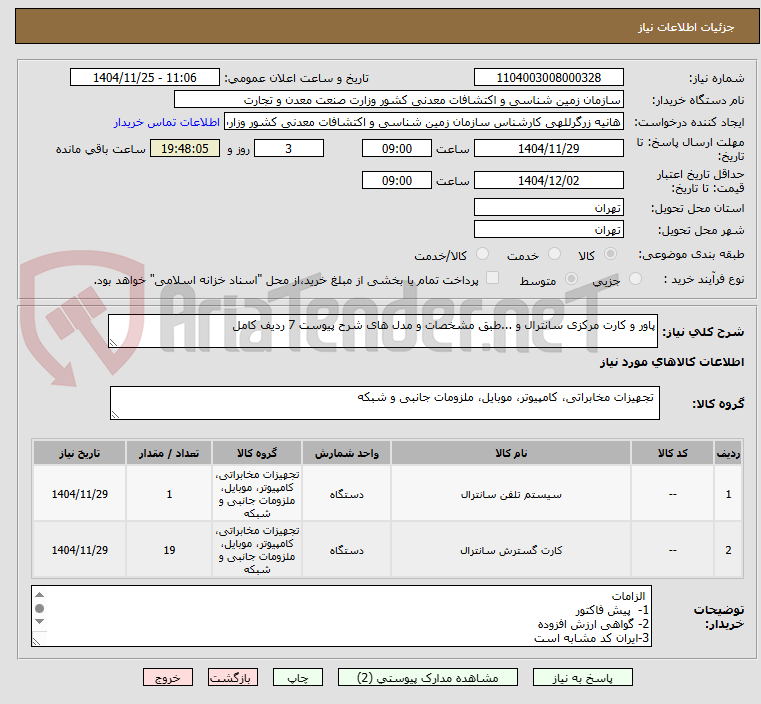Click the 'نام کالا' column header
Viewport: 761px width, 704px height.
coord(511,453)
